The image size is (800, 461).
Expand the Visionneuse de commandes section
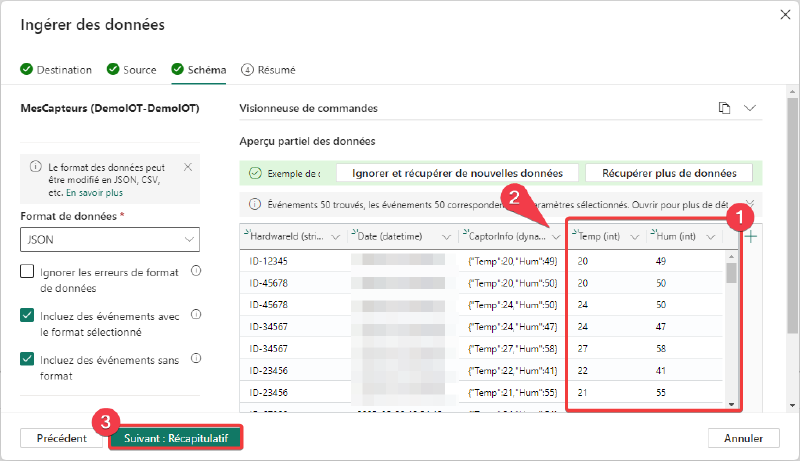[x=749, y=108]
